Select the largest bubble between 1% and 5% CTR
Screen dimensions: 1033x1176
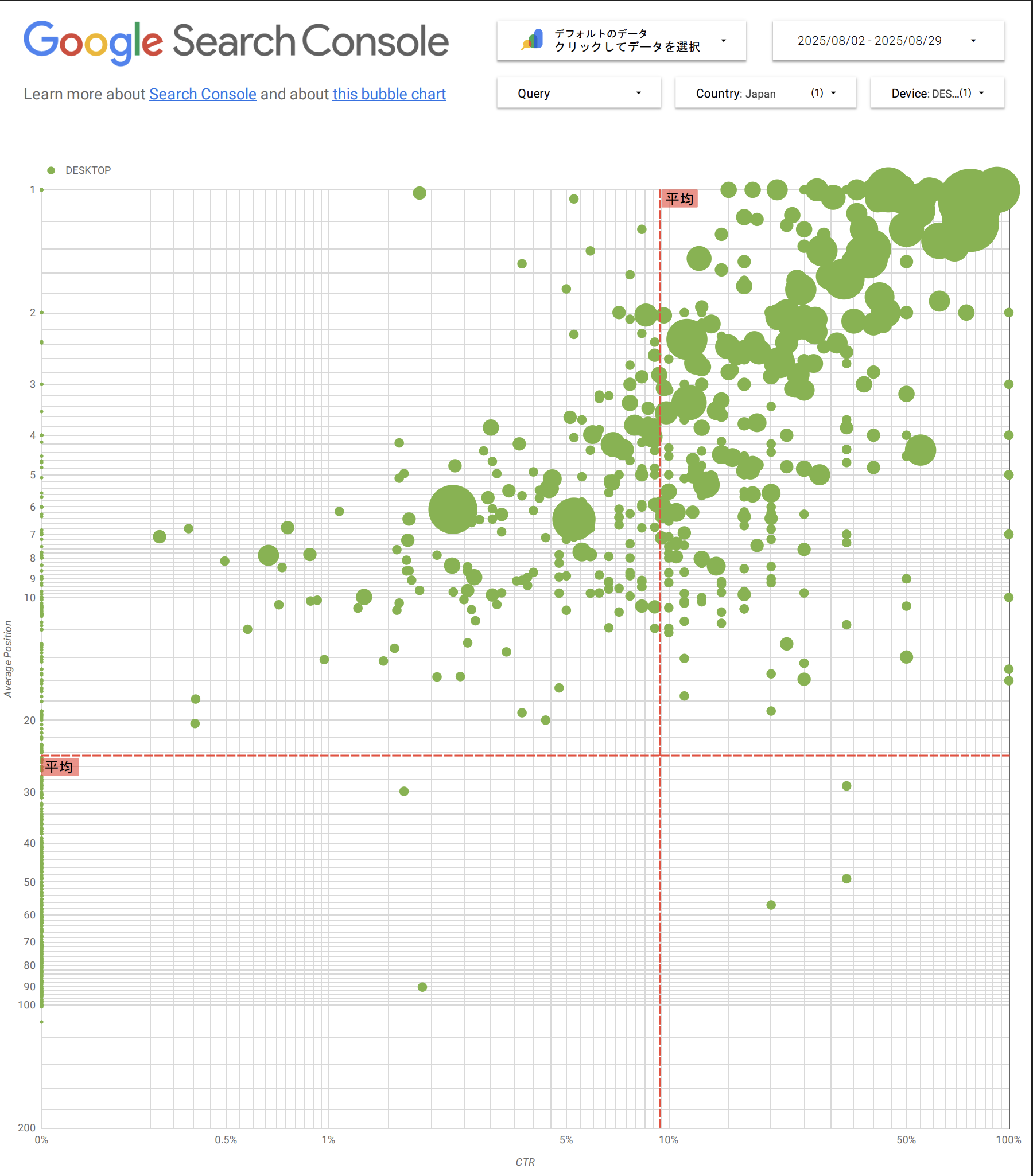453,510
